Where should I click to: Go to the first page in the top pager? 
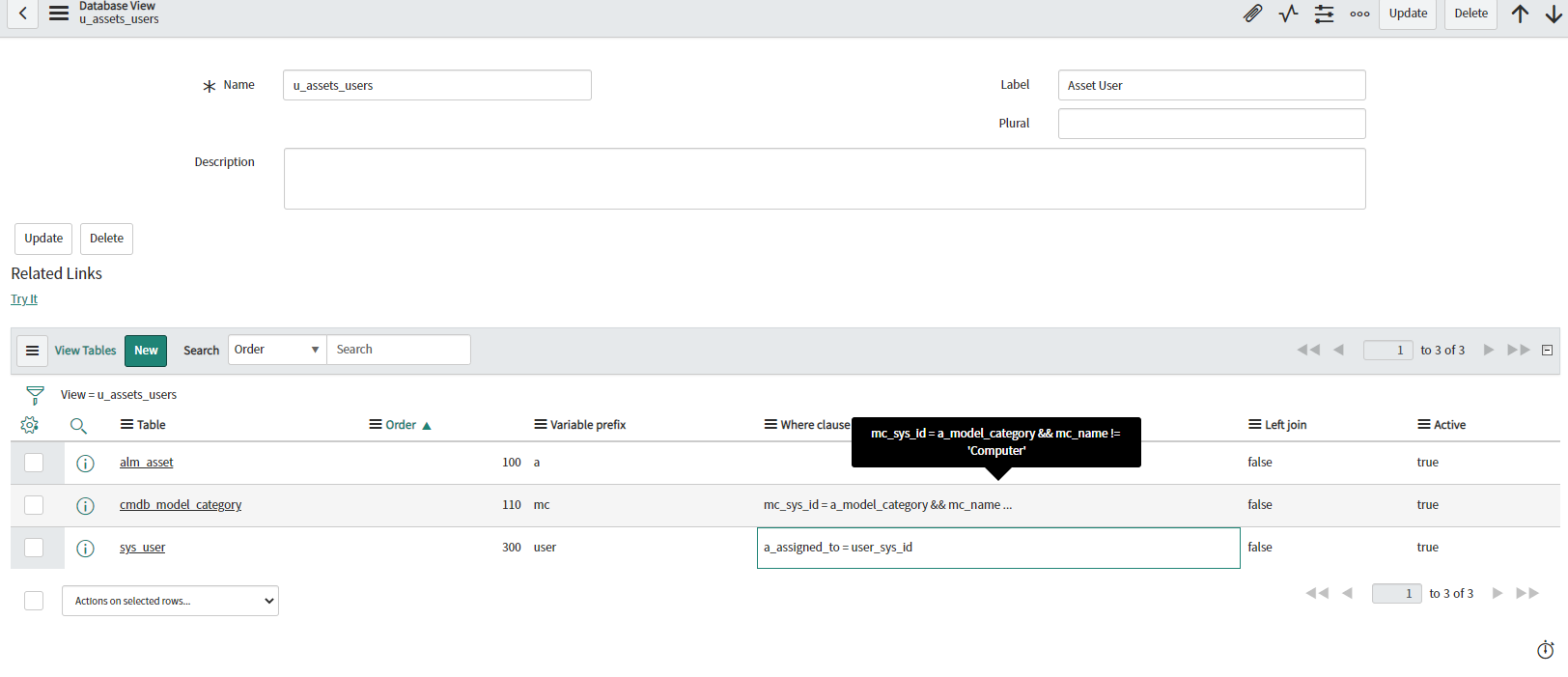coord(1308,350)
